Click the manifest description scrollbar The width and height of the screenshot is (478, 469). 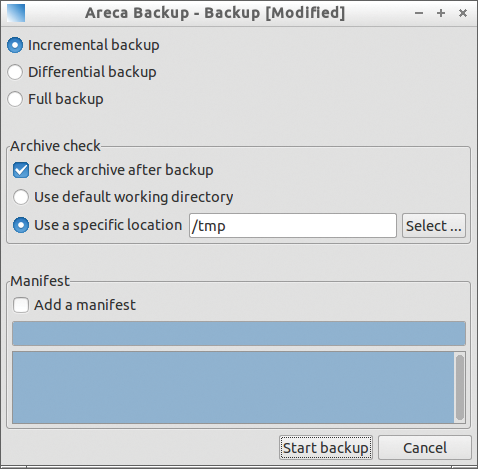pos(460,387)
